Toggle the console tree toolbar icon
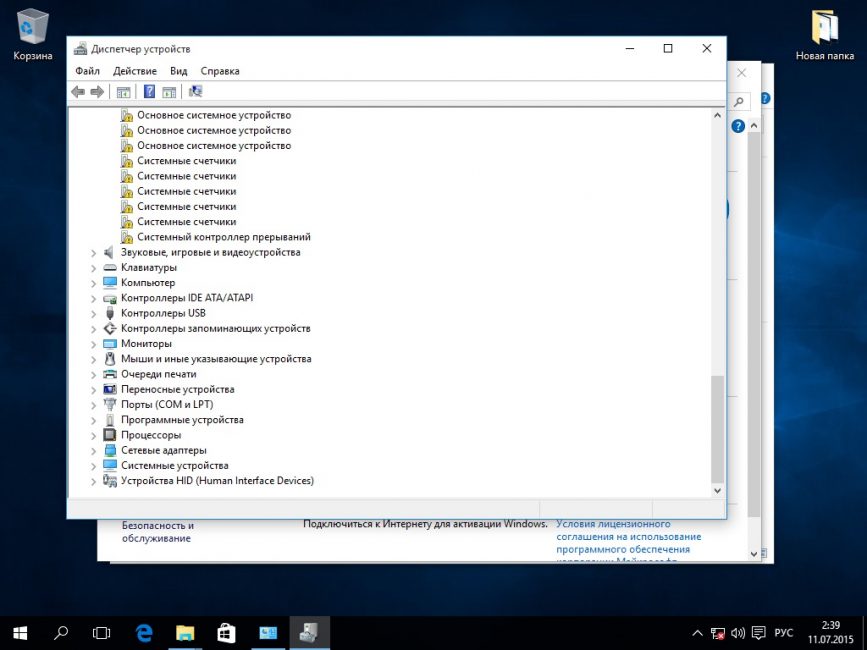867x650 pixels. point(123,92)
